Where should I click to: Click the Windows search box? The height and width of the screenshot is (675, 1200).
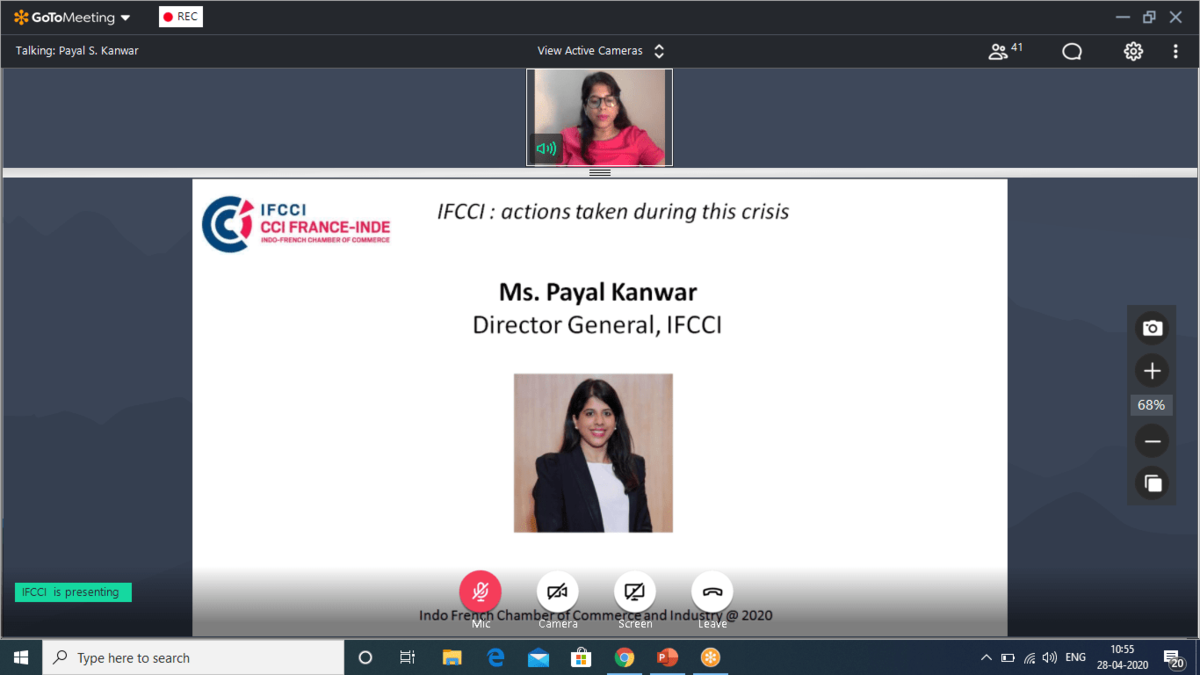point(195,658)
